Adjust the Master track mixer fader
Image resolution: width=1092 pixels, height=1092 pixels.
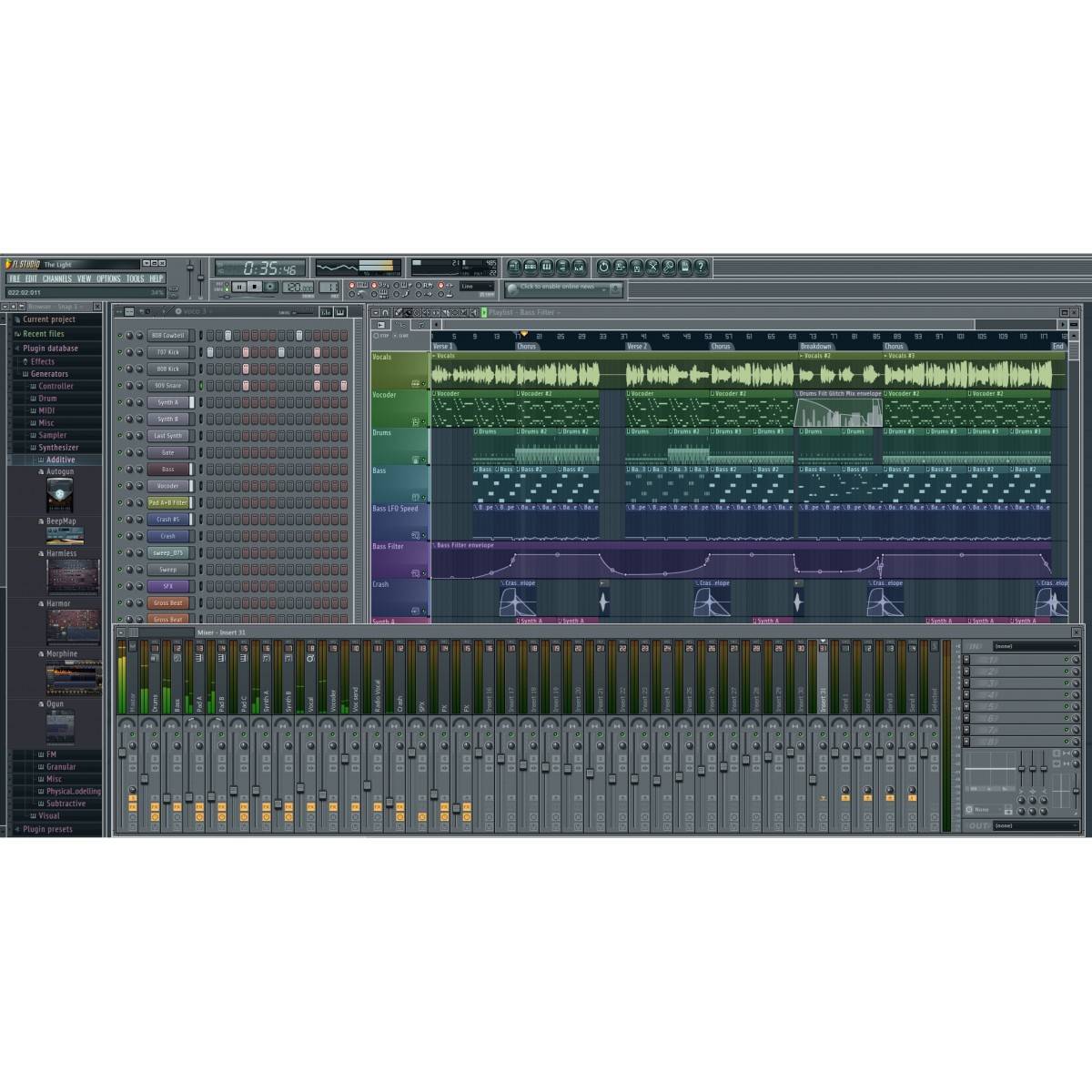click(122, 752)
